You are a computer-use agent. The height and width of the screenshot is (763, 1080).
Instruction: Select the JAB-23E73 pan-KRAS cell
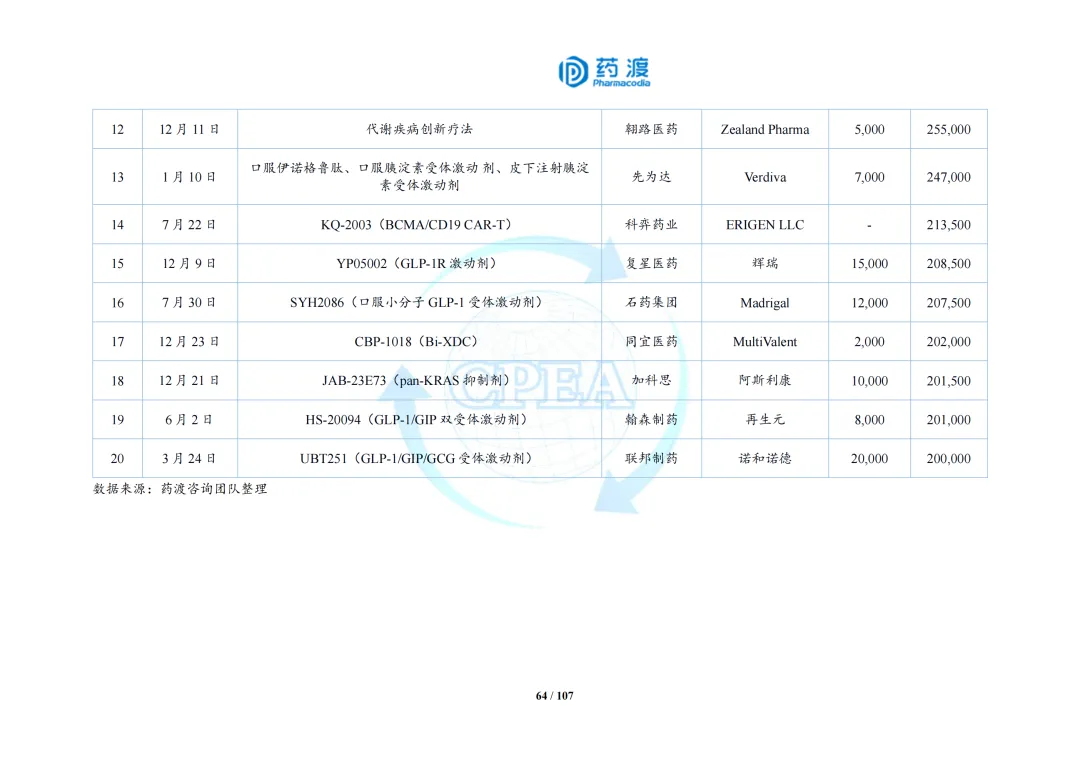[419, 380]
